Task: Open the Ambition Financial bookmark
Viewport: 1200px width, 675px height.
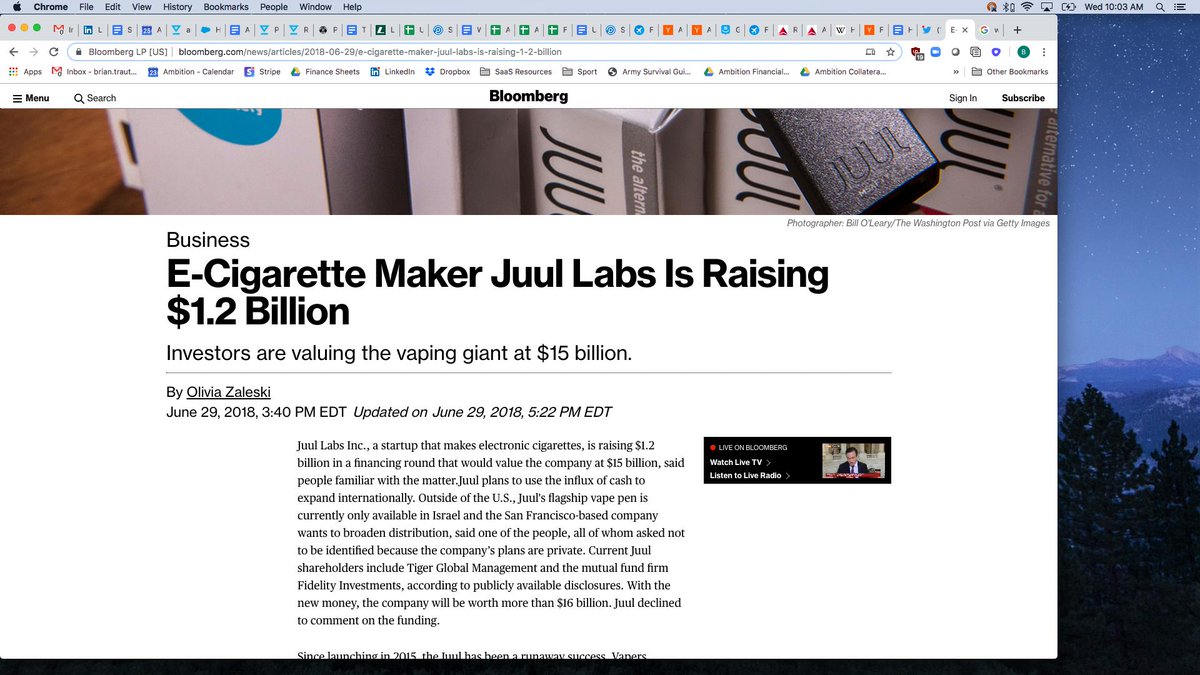Action: 746,72
